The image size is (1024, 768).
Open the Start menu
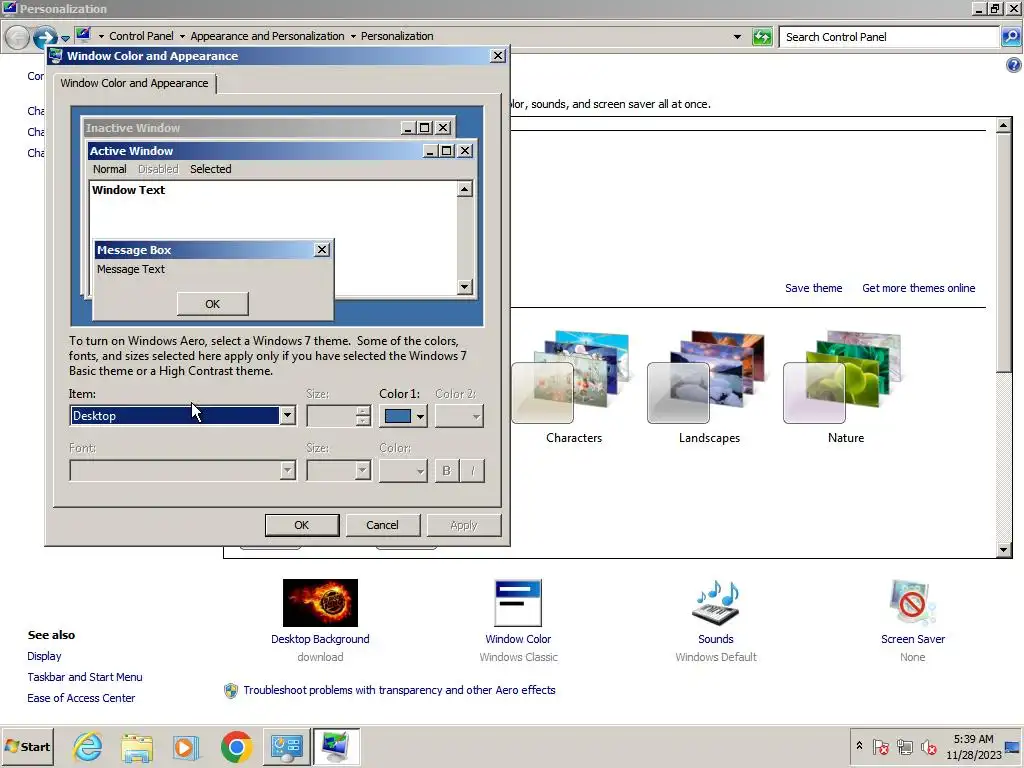point(27,746)
